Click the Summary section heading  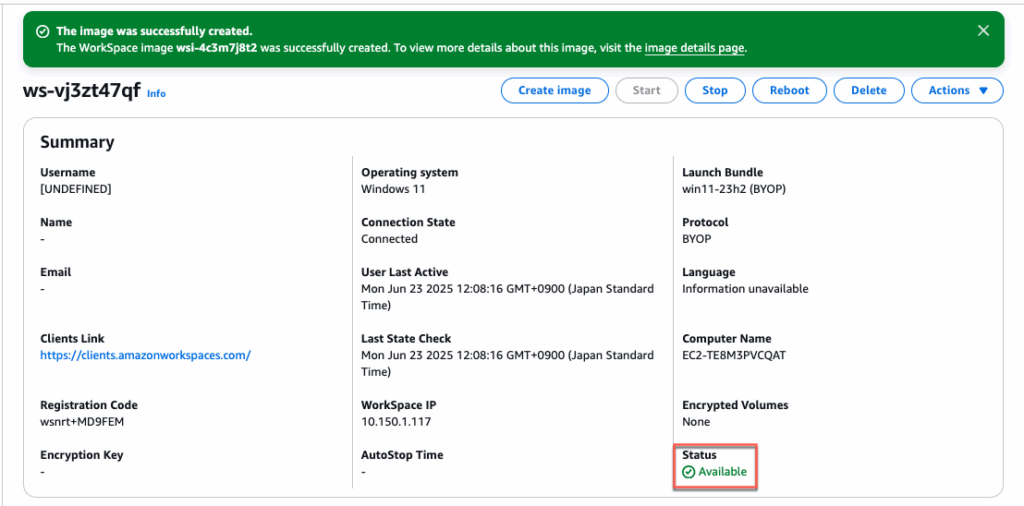tap(77, 142)
